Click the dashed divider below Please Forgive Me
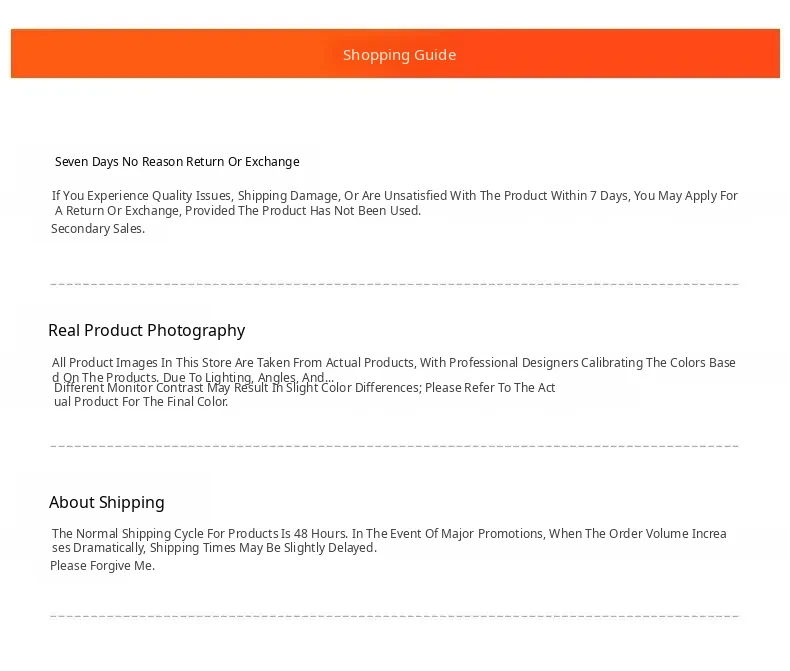The height and width of the screenshot is (671, 790). click(x=394, y=616)
